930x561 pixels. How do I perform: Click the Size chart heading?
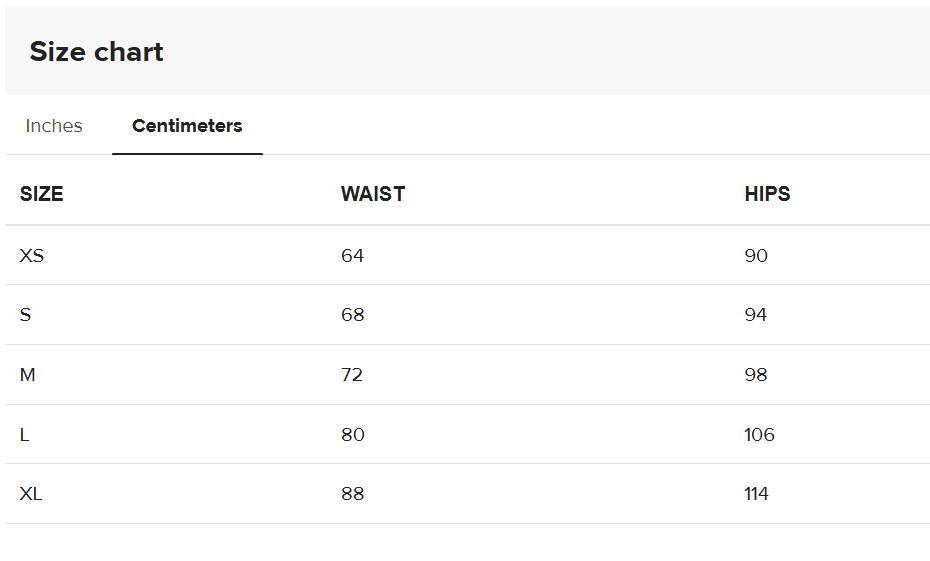97,52
